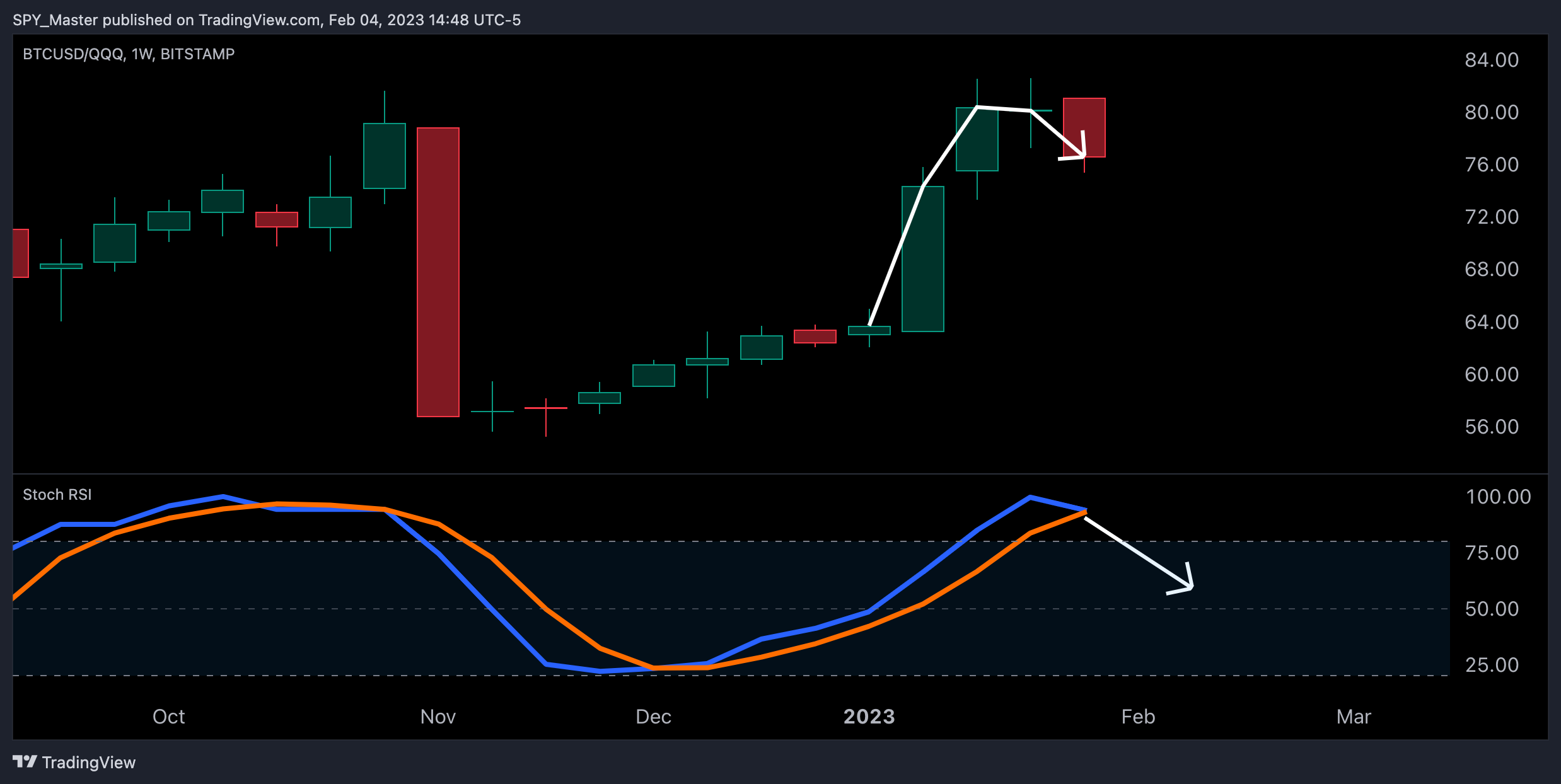Viewport: 1561px width, 784px height.
Task: Click the 84.00 price axis label
Action: 1492,60
